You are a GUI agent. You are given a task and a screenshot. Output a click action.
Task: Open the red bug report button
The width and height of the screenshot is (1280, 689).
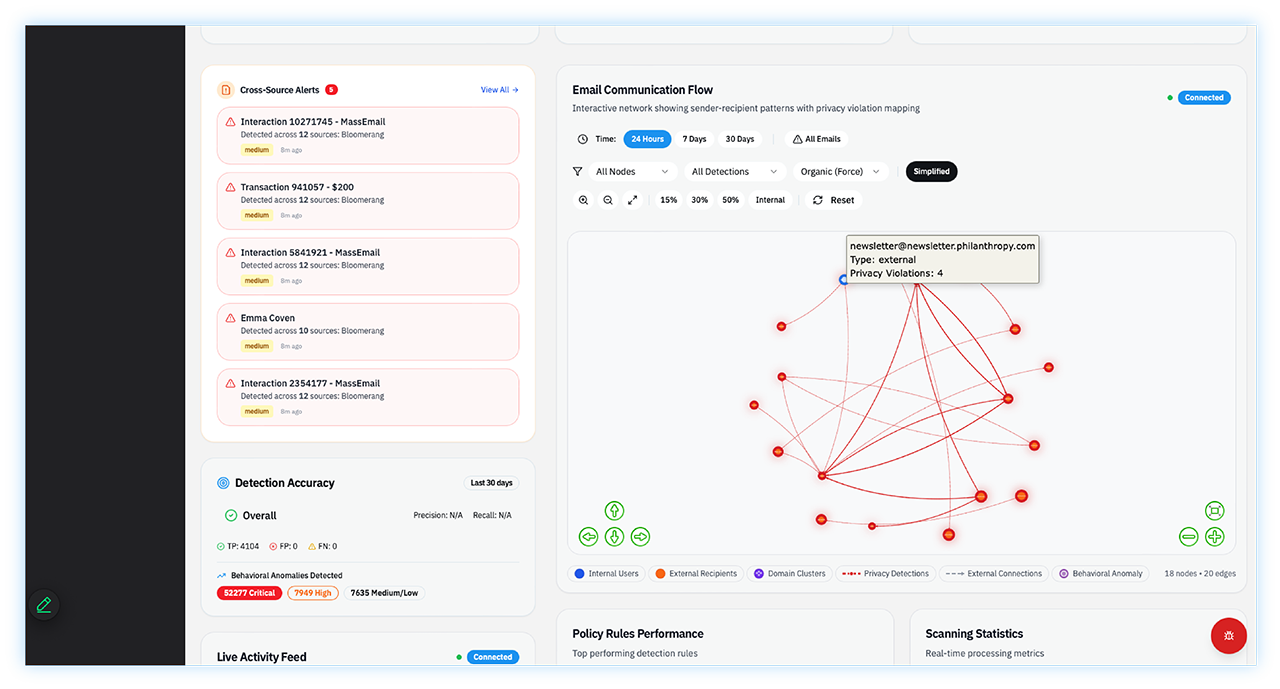tap(1228, 635)
